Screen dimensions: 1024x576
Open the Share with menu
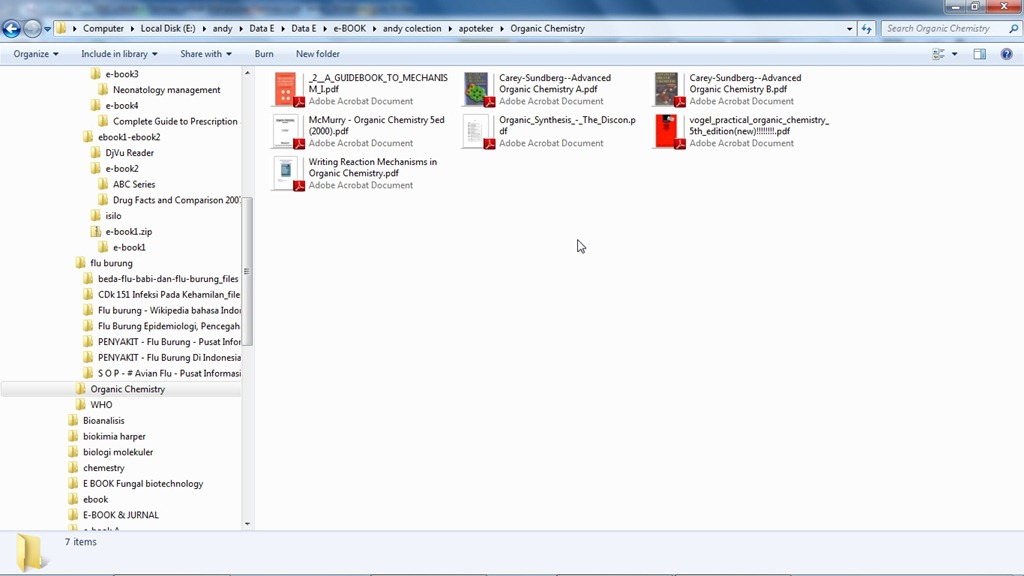(206, 54)
